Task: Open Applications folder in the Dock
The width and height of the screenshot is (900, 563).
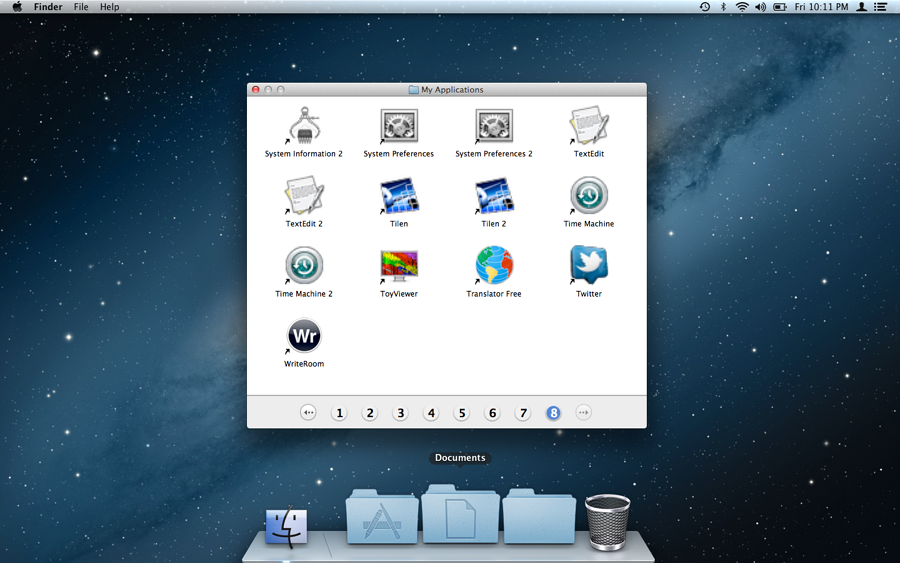Action: tap(382, 517)
